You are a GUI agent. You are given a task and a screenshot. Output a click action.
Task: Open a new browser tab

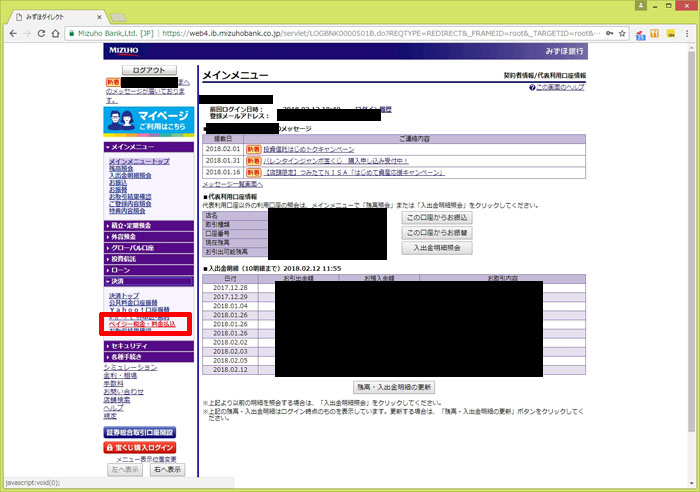(x=118, y=18)
